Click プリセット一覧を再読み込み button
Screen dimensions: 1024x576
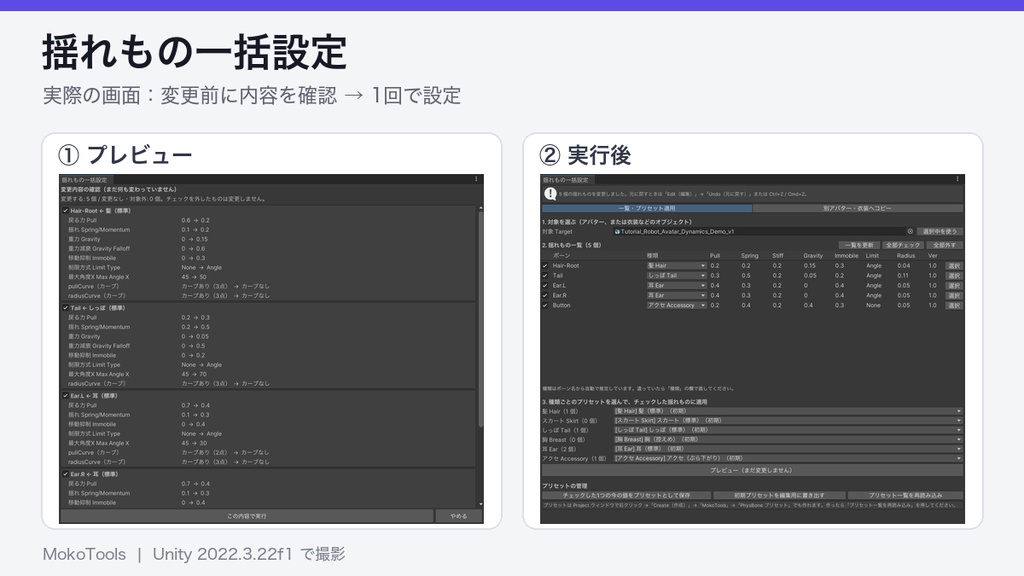[905, 495]
